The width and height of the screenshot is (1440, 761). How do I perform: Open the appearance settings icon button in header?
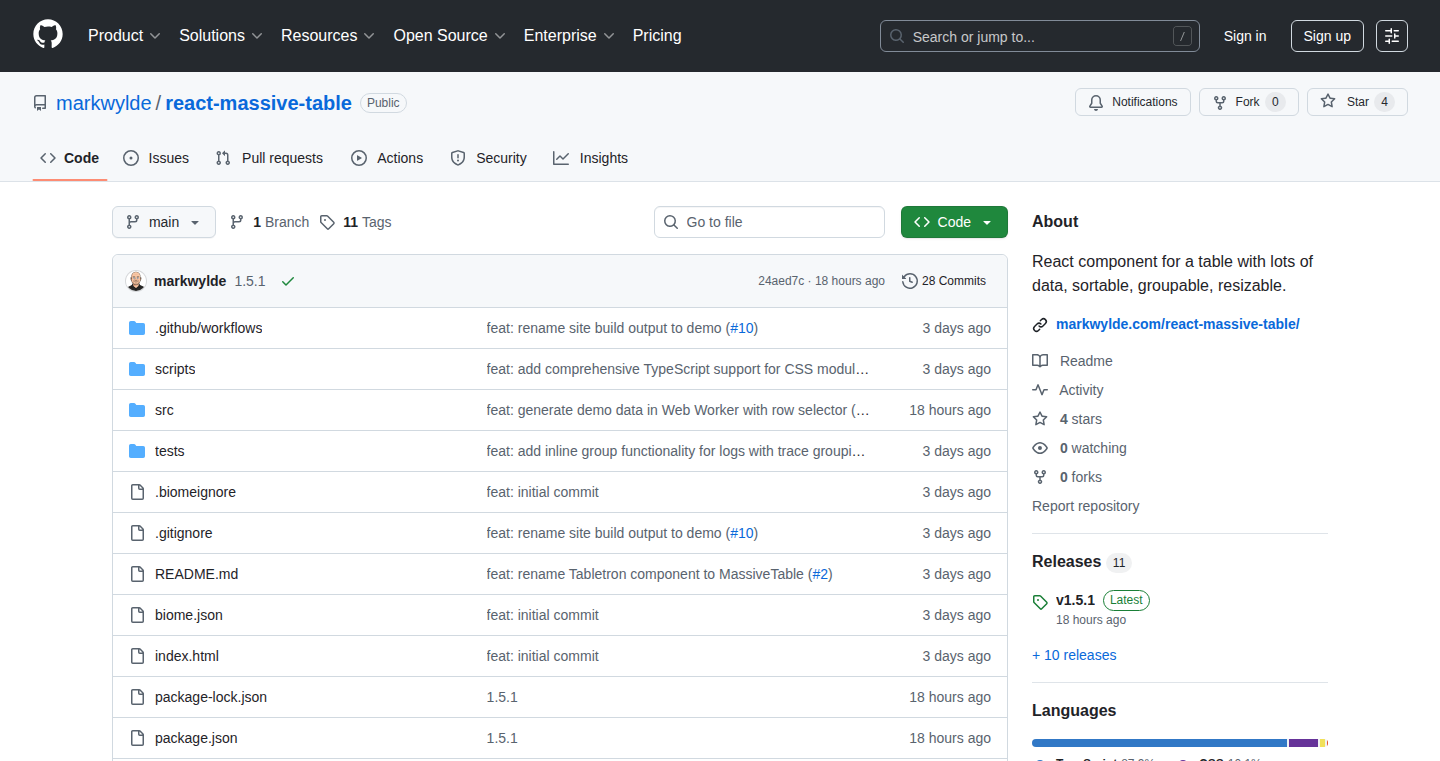(1392, 36)
